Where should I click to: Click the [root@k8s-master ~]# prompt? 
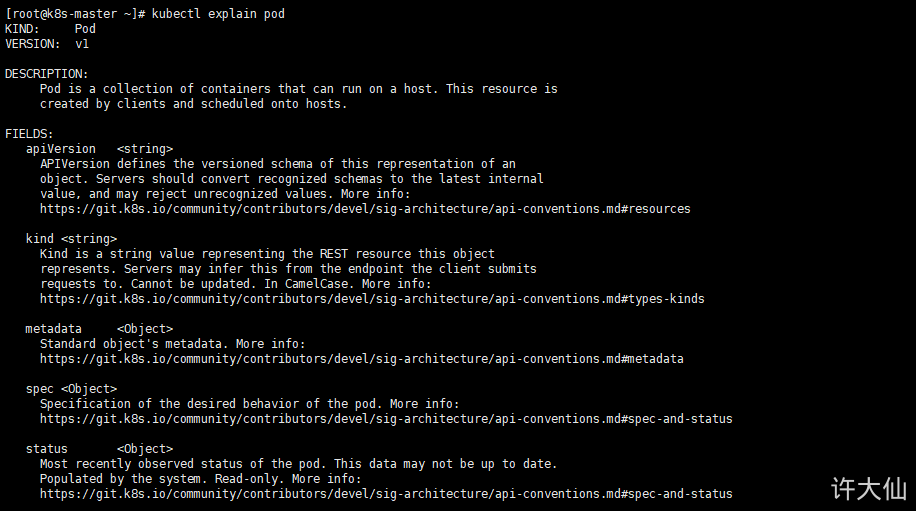coord(75,14)
